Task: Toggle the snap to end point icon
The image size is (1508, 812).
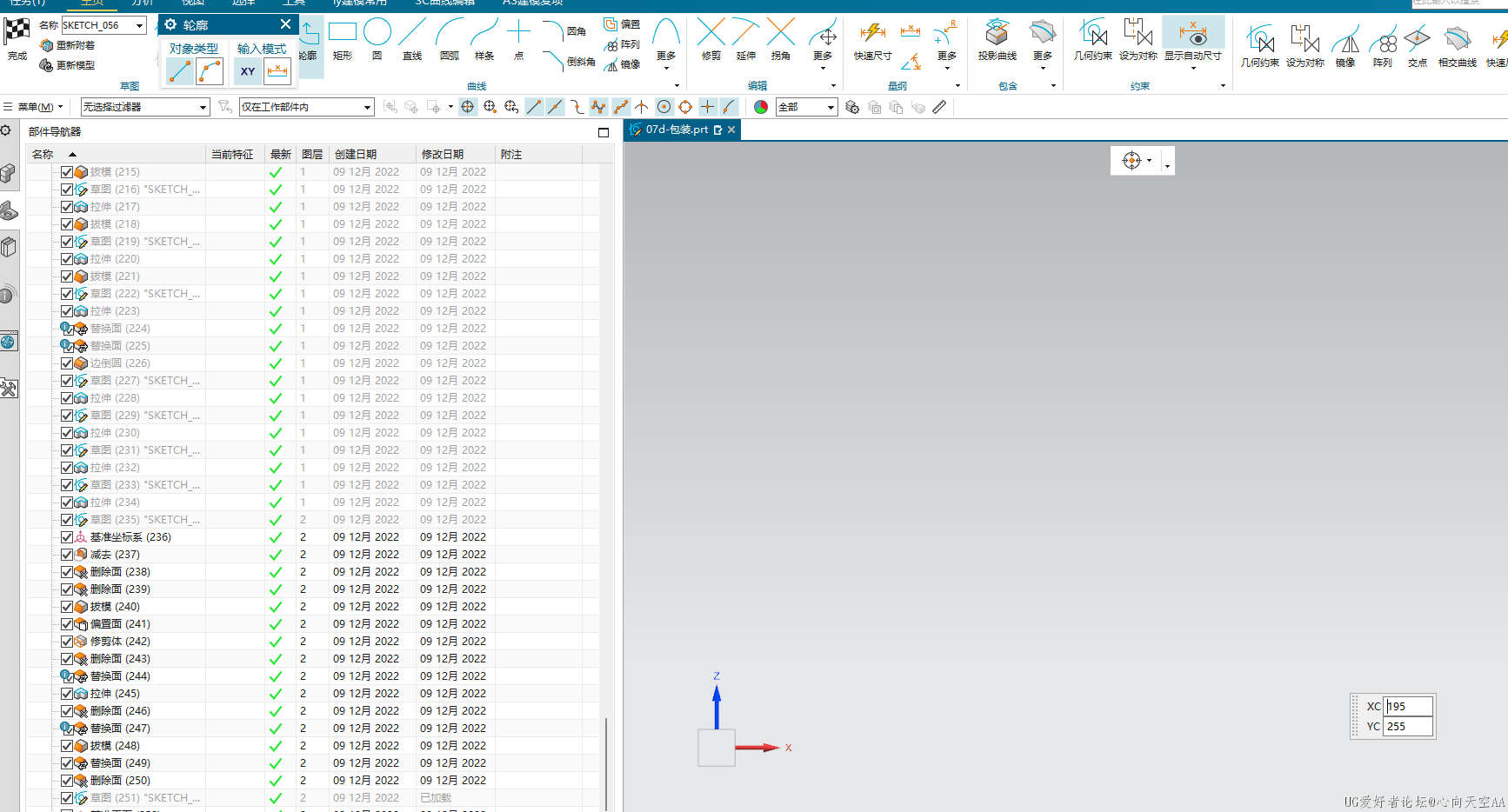Action: [x=534, y=107]
